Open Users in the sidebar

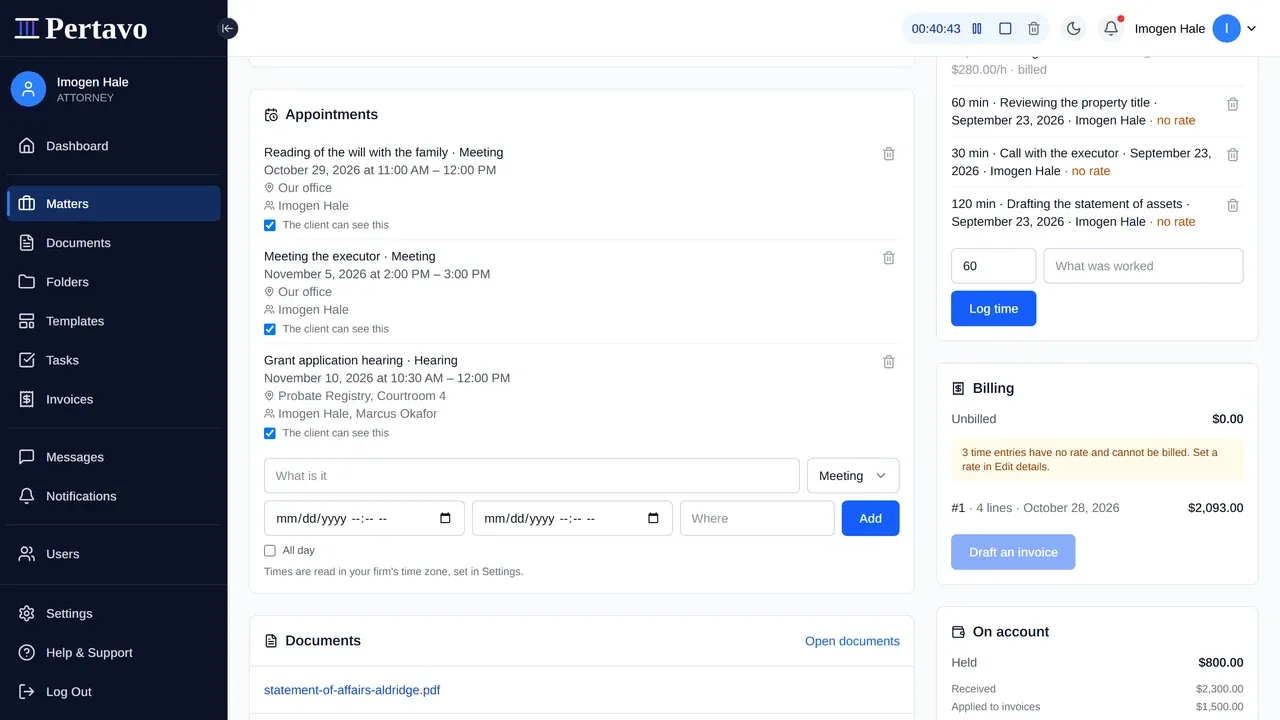[x=114, y=554]
